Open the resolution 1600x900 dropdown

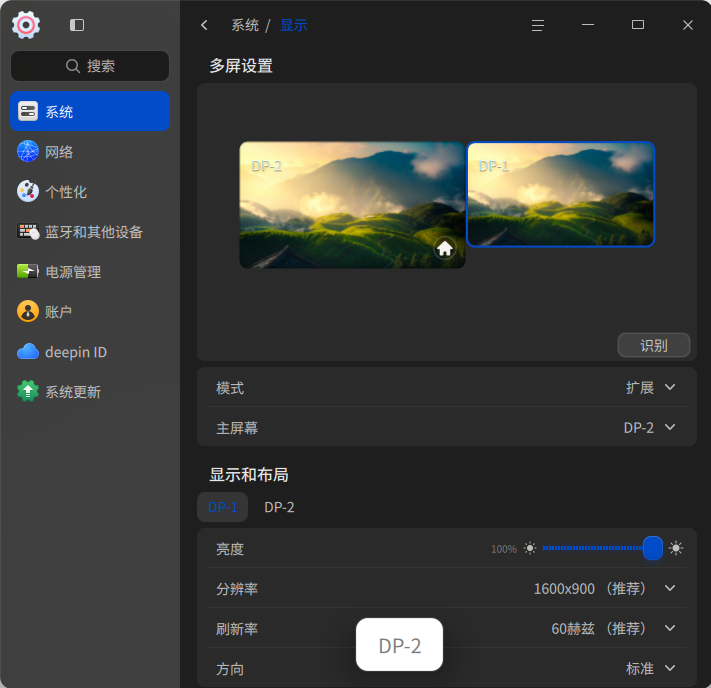click(x=605, y=589)
